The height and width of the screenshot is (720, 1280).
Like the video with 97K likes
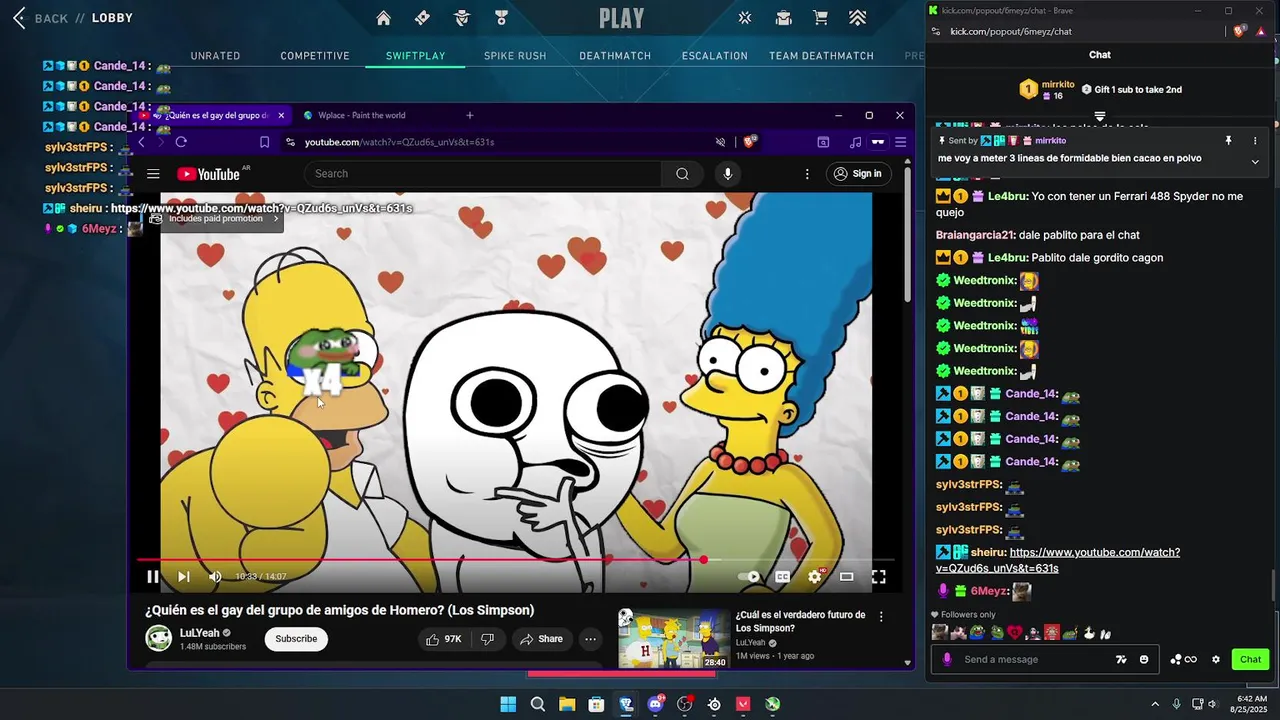click(x=443, y=639)
